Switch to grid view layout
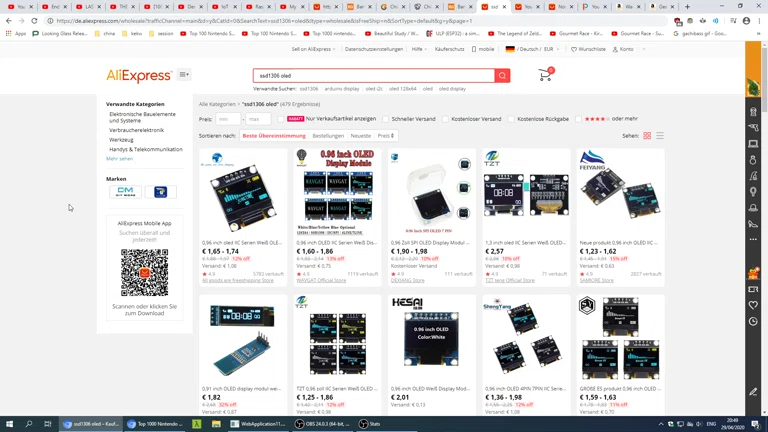 647,135
